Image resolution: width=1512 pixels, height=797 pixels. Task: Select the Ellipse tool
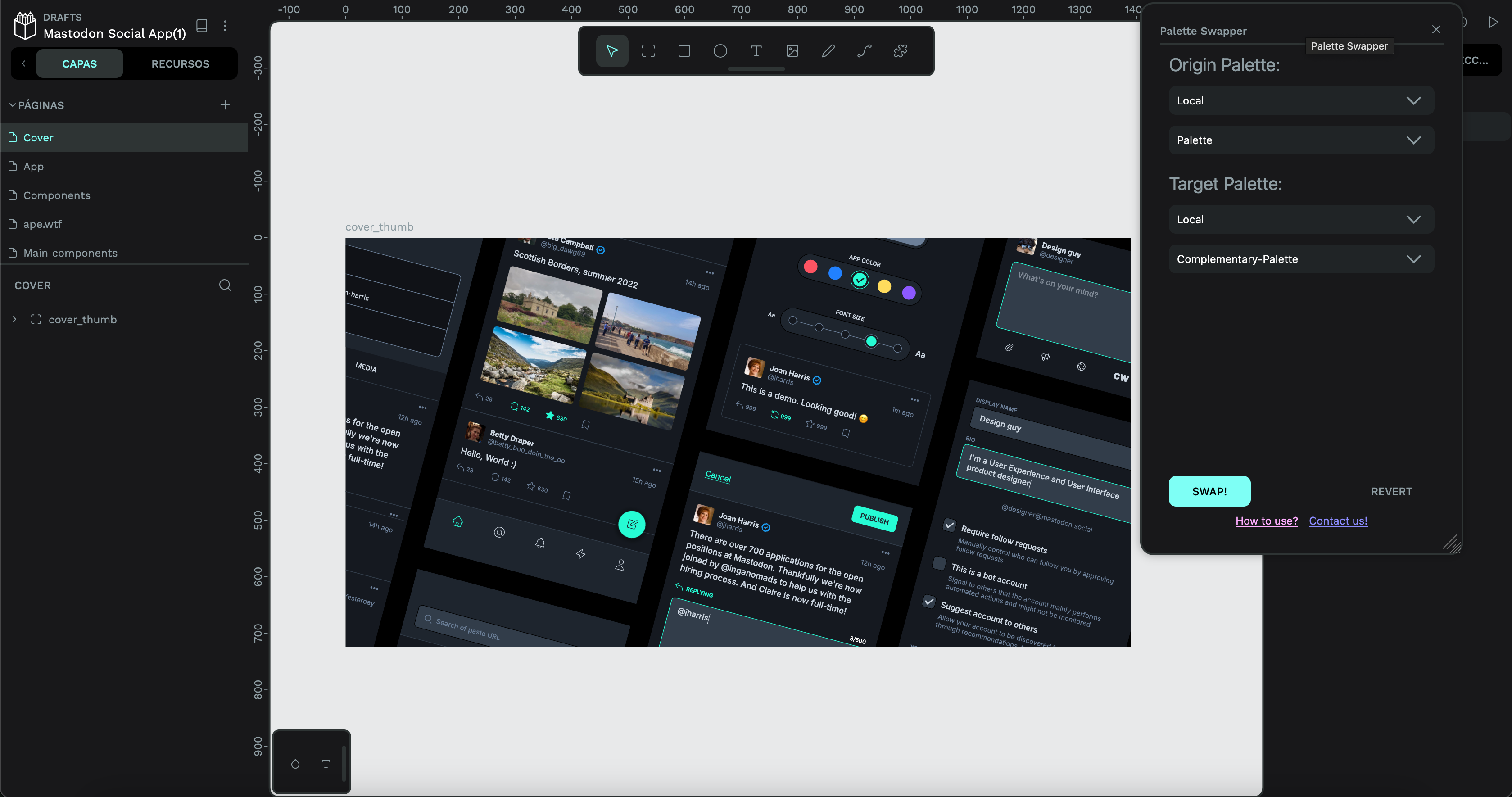click(720, 51)
